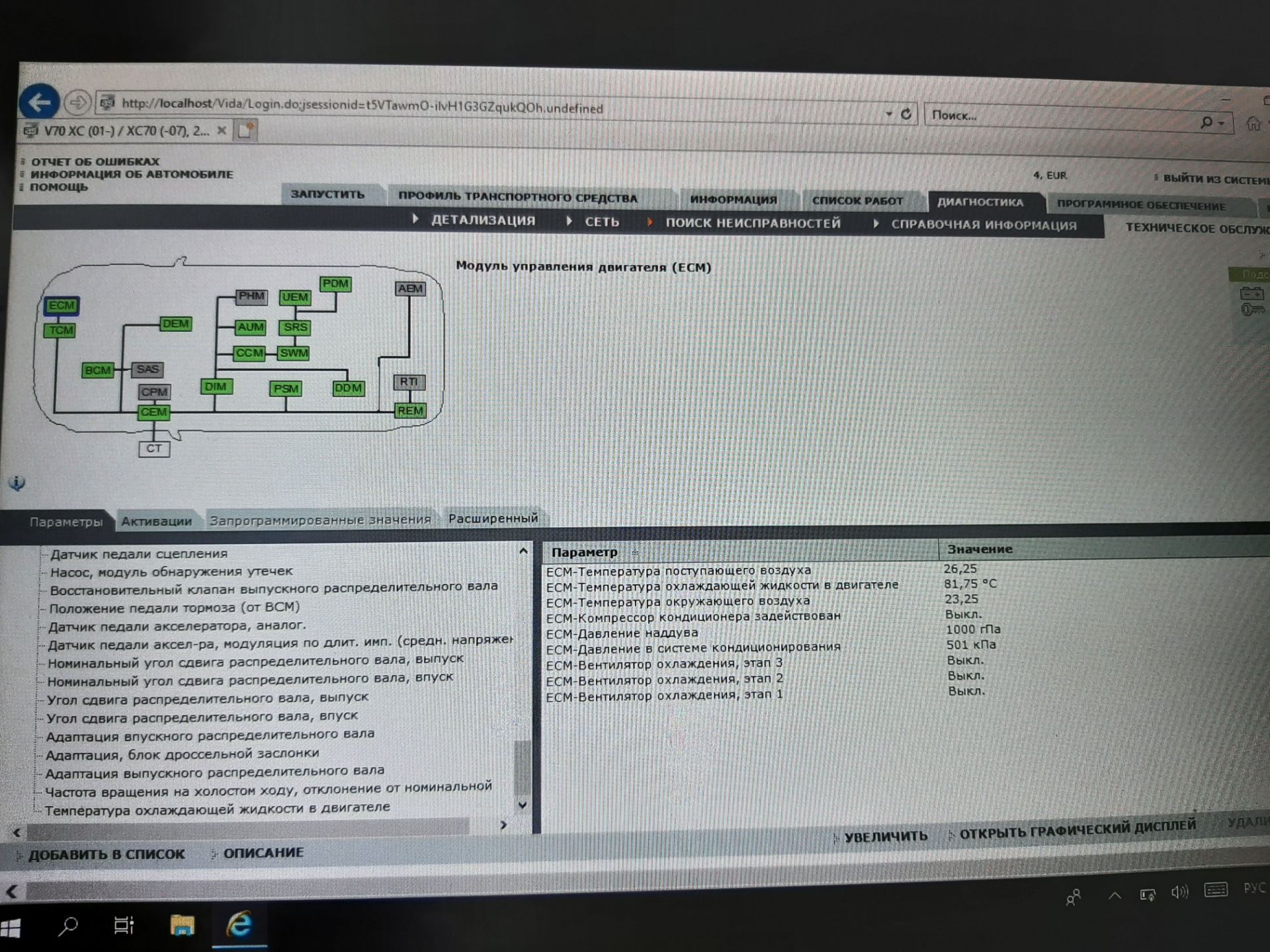This screenshot has width=1270, height=952.
Task: Click the browser back arrow button
Action: (x=39, y=102)
